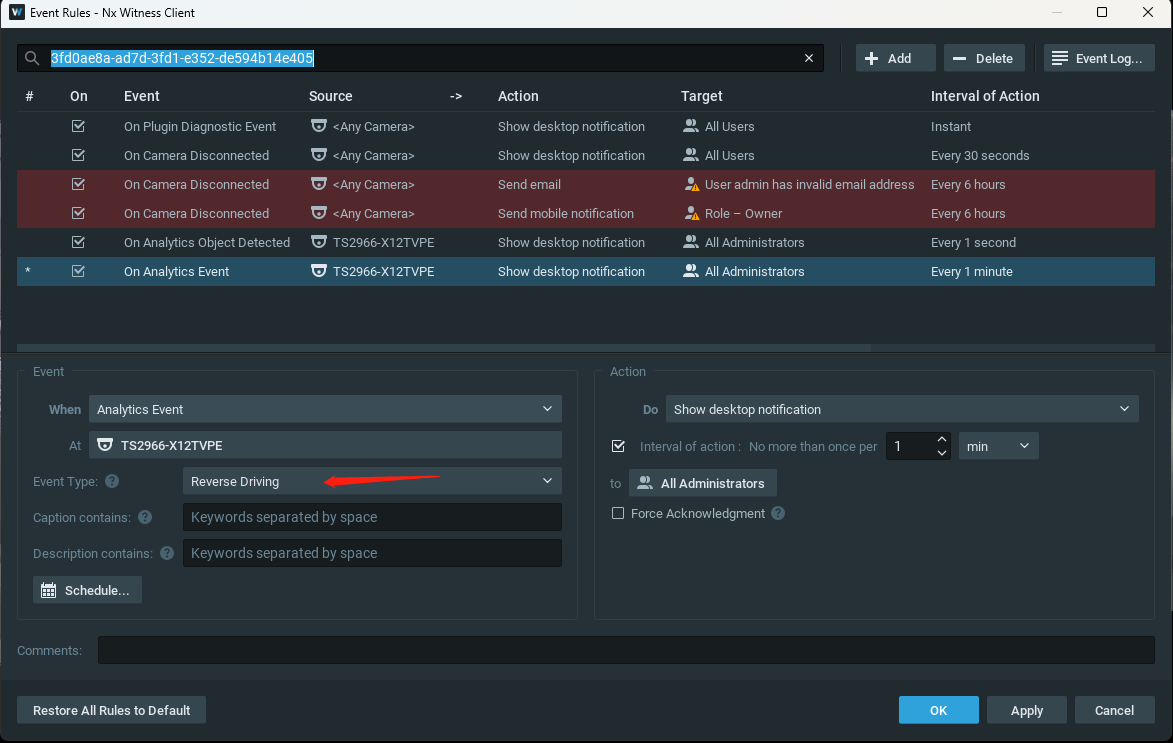Open the min interval unit dropdown
Viewport: 1173px width, 743px height.
coord(998,446)
